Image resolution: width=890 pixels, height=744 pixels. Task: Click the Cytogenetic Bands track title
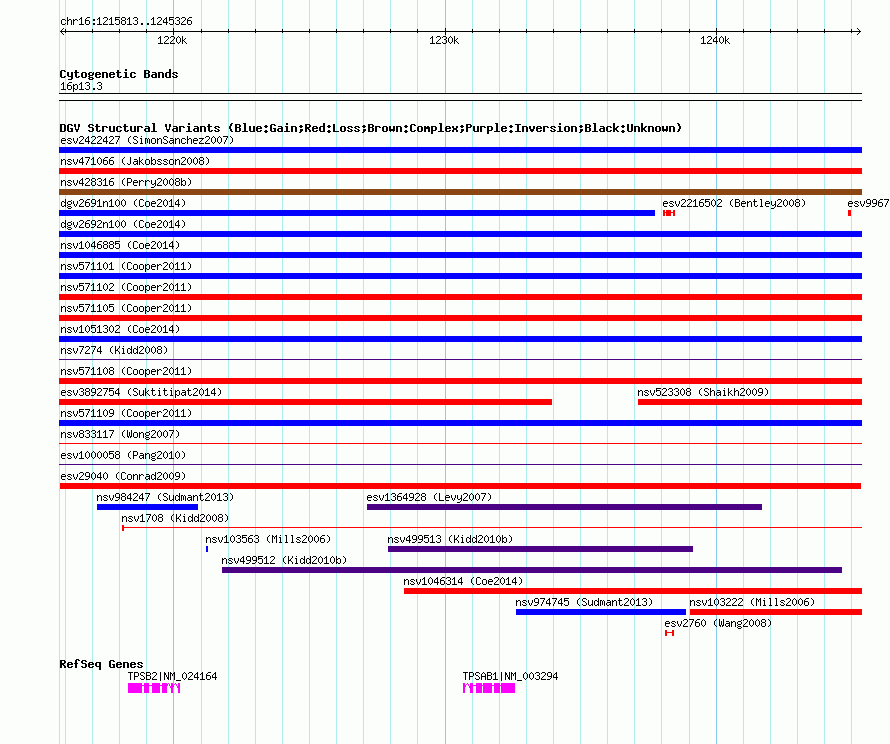click(x=119, y=74)
